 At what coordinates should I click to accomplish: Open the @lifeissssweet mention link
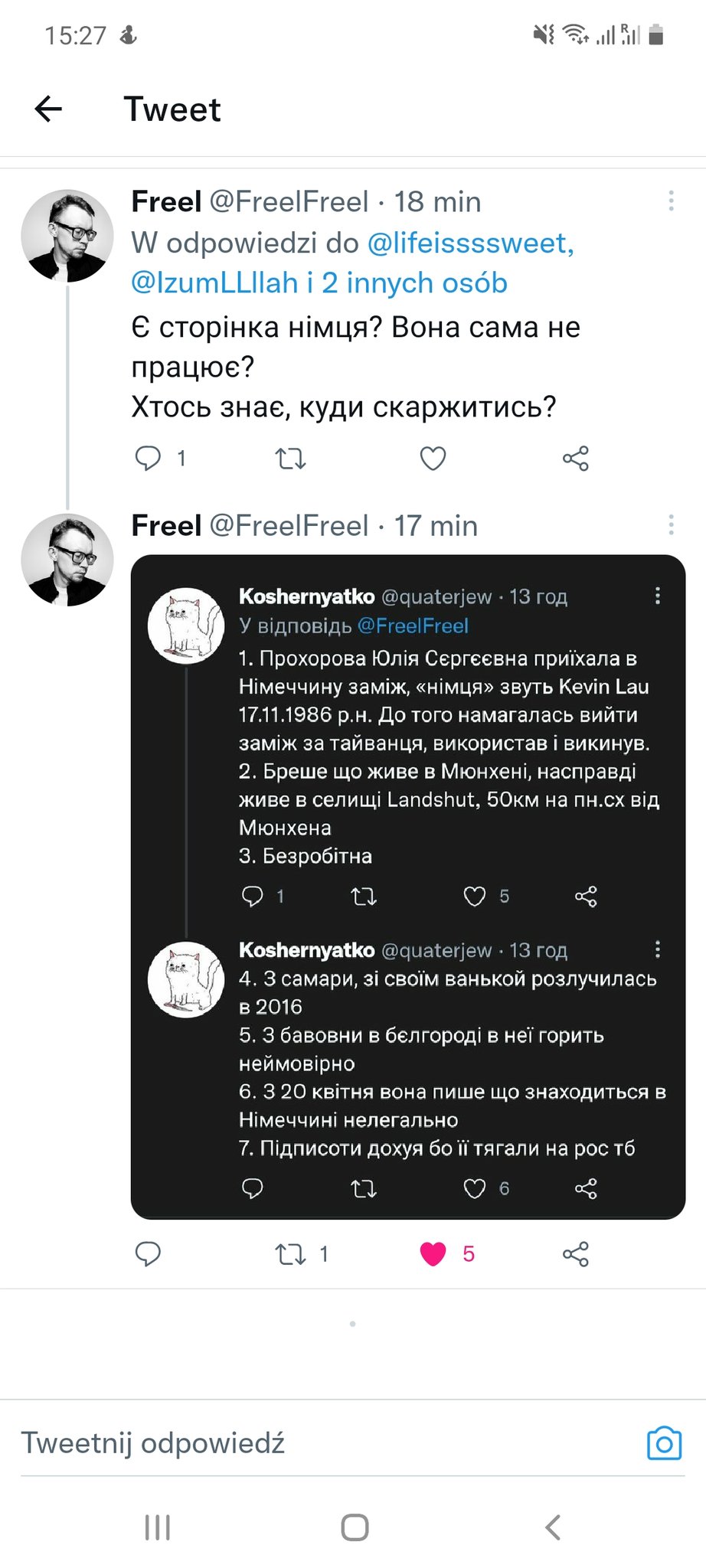tap(471, 243)
